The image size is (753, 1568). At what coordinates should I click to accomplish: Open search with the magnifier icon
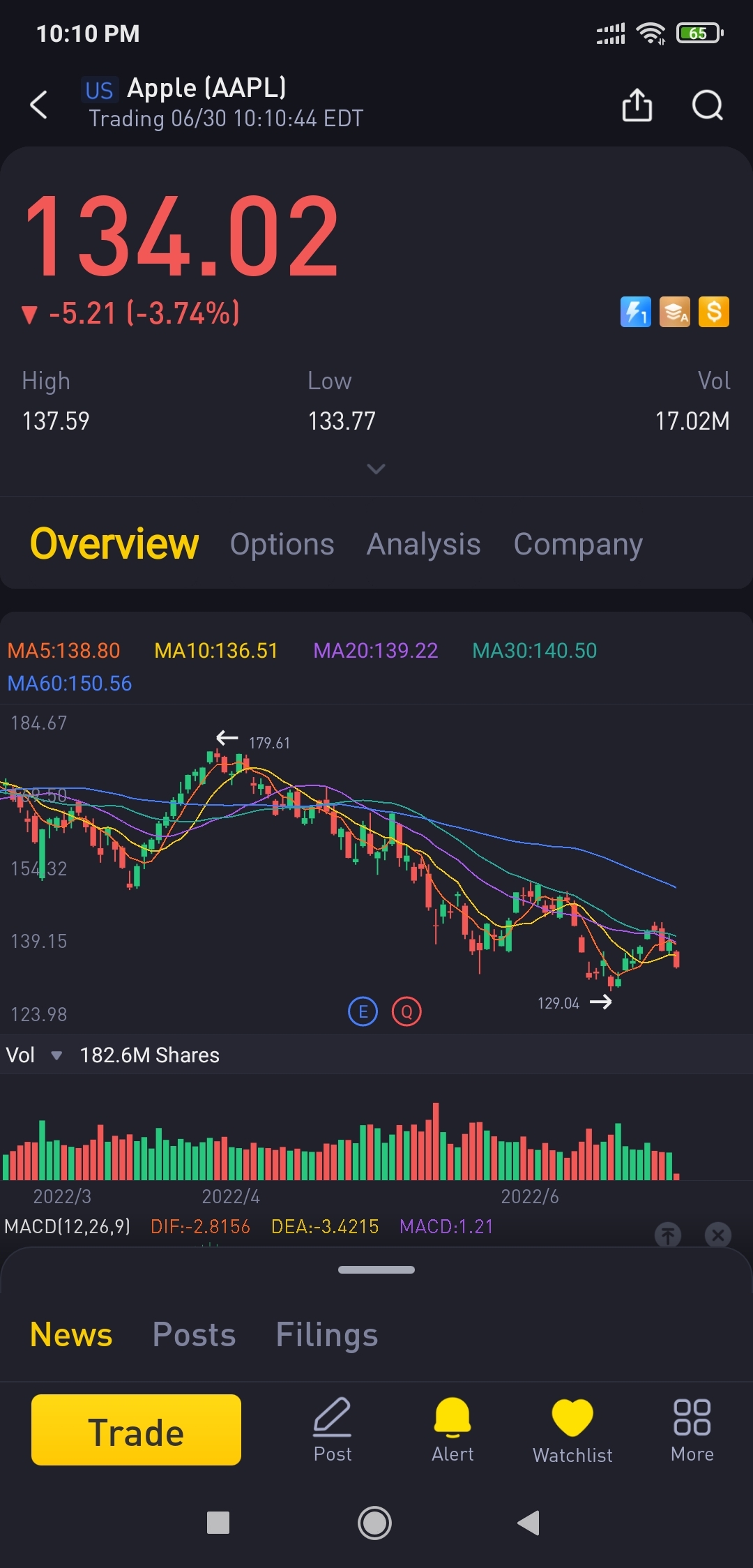point(707,105)
